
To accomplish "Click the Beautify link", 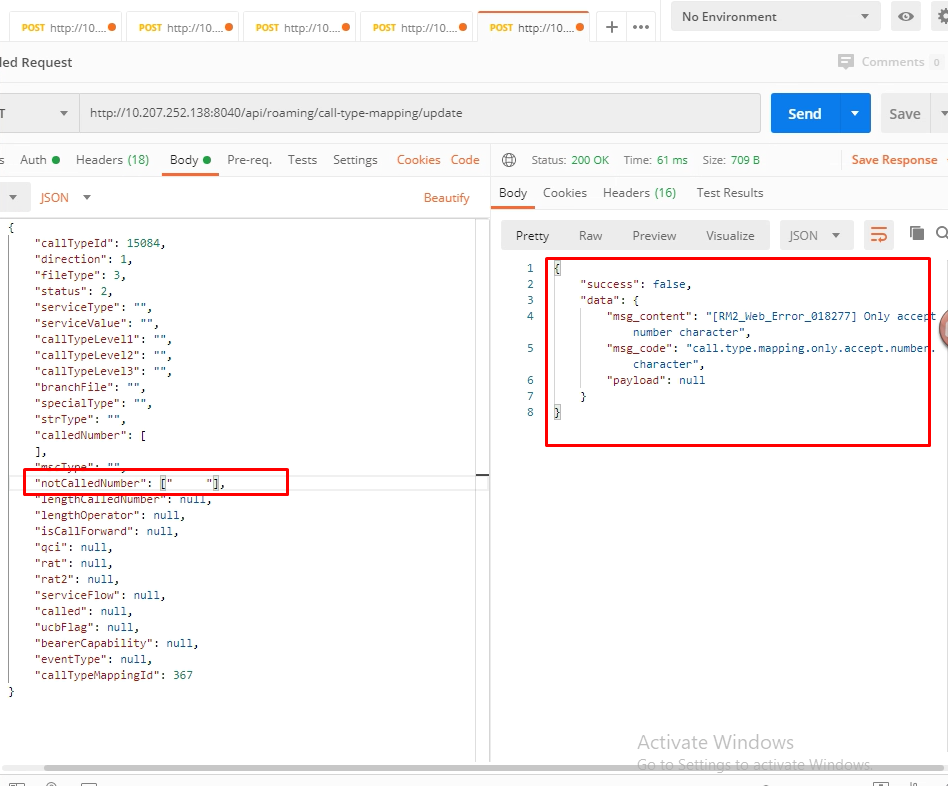I will 446,198.
